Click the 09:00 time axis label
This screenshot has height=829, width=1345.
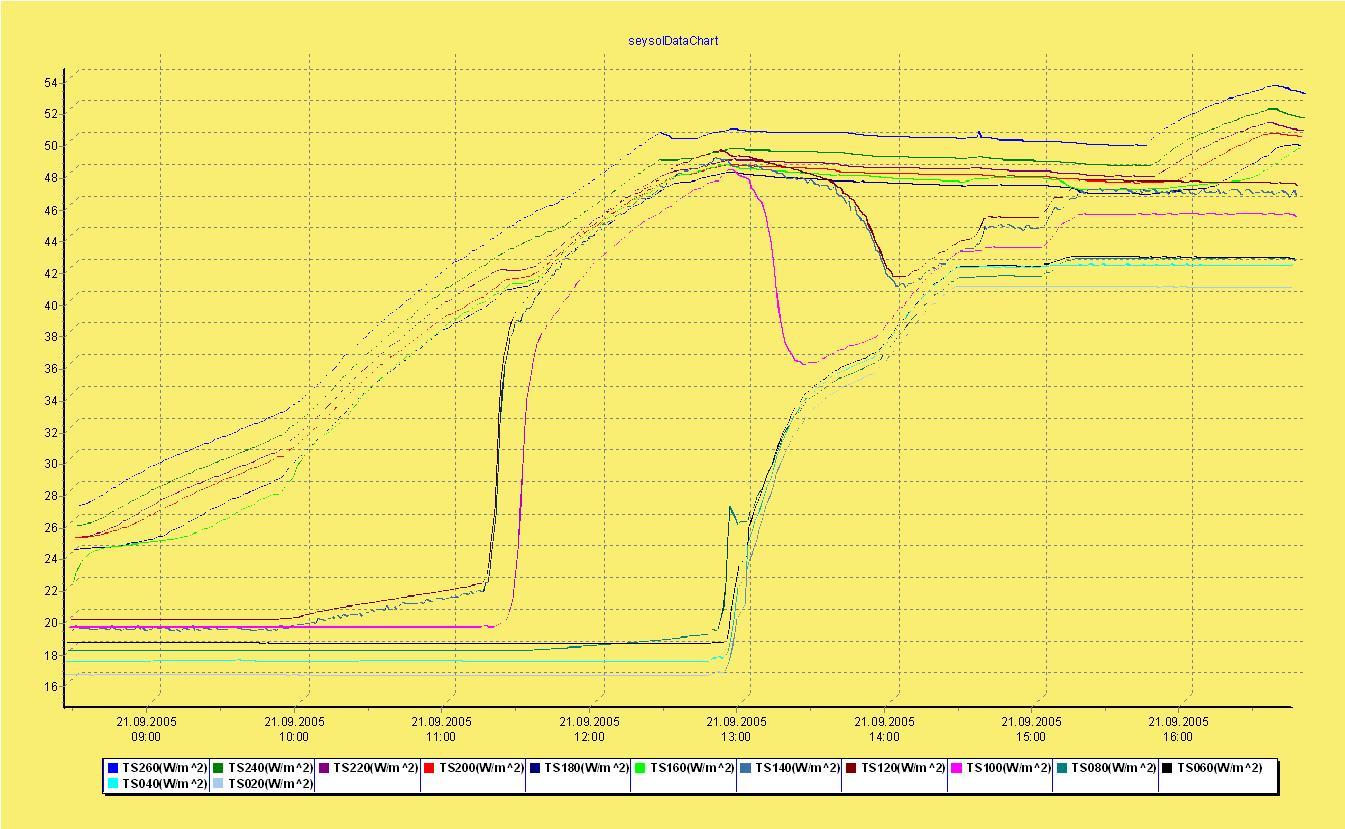(x=145, y=737)
